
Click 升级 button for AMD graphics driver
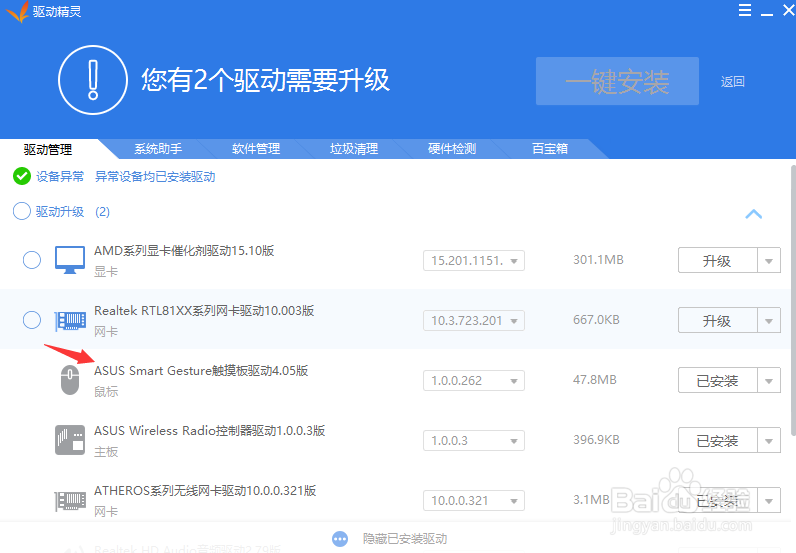click(717, 261)
